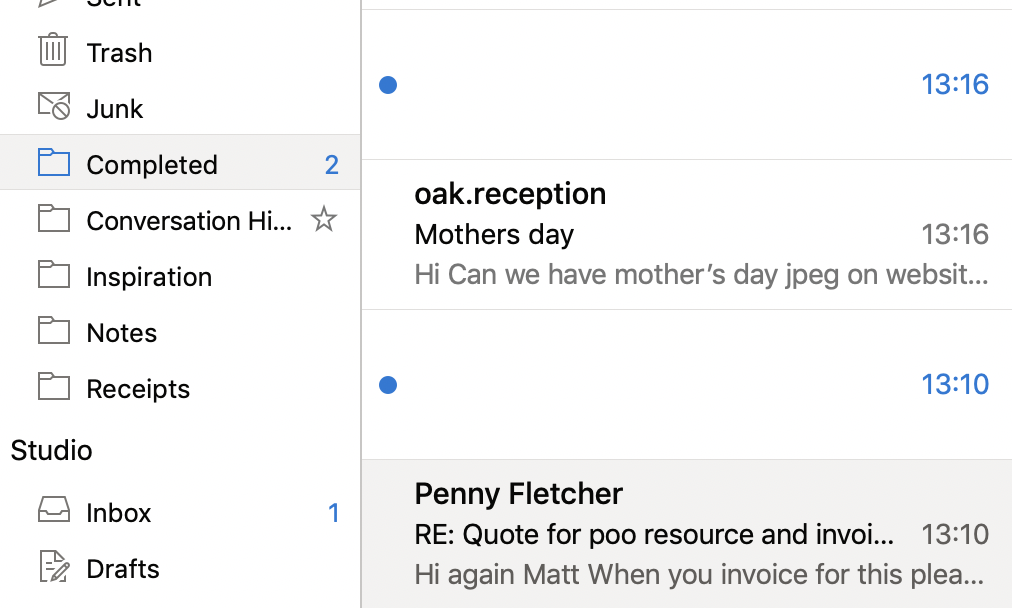Click the Notes folder icon

(54, 331)
